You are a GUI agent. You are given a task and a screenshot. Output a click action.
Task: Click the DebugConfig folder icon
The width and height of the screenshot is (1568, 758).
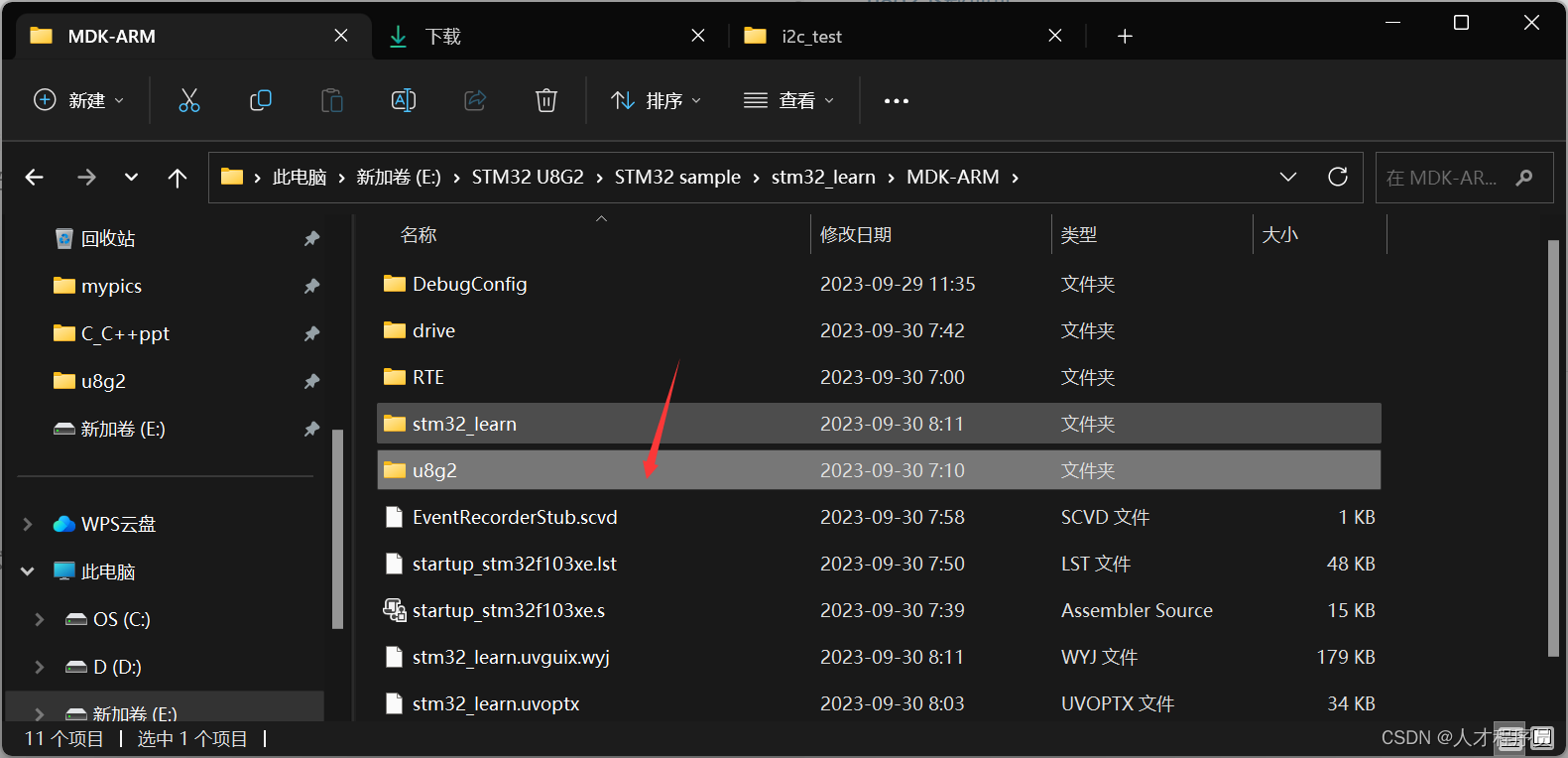click(x=395, y=284)
